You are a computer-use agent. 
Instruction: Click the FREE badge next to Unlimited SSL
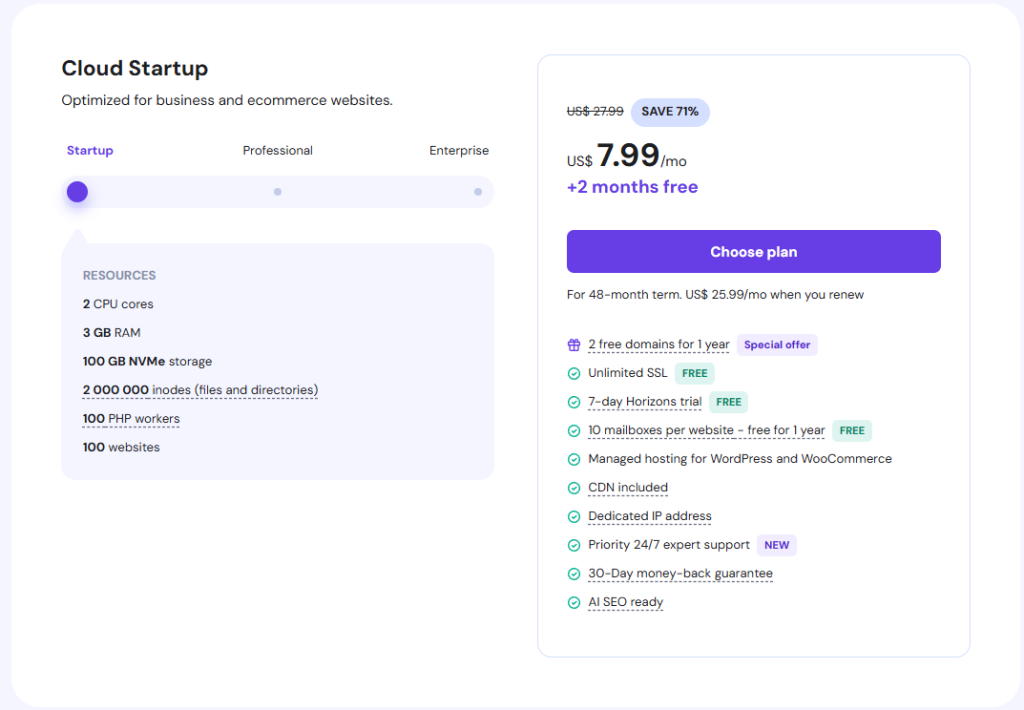pos(694,374)
